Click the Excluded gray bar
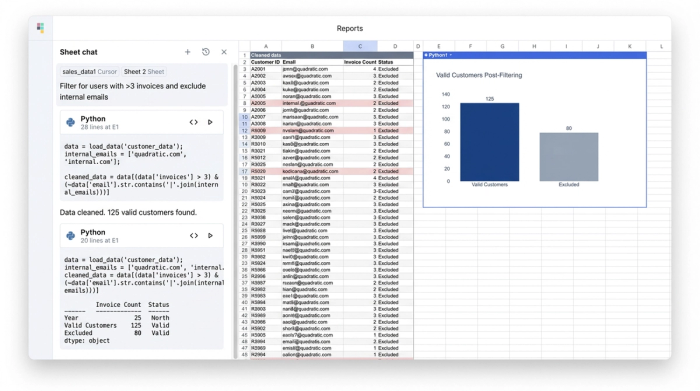 point(569,157)
